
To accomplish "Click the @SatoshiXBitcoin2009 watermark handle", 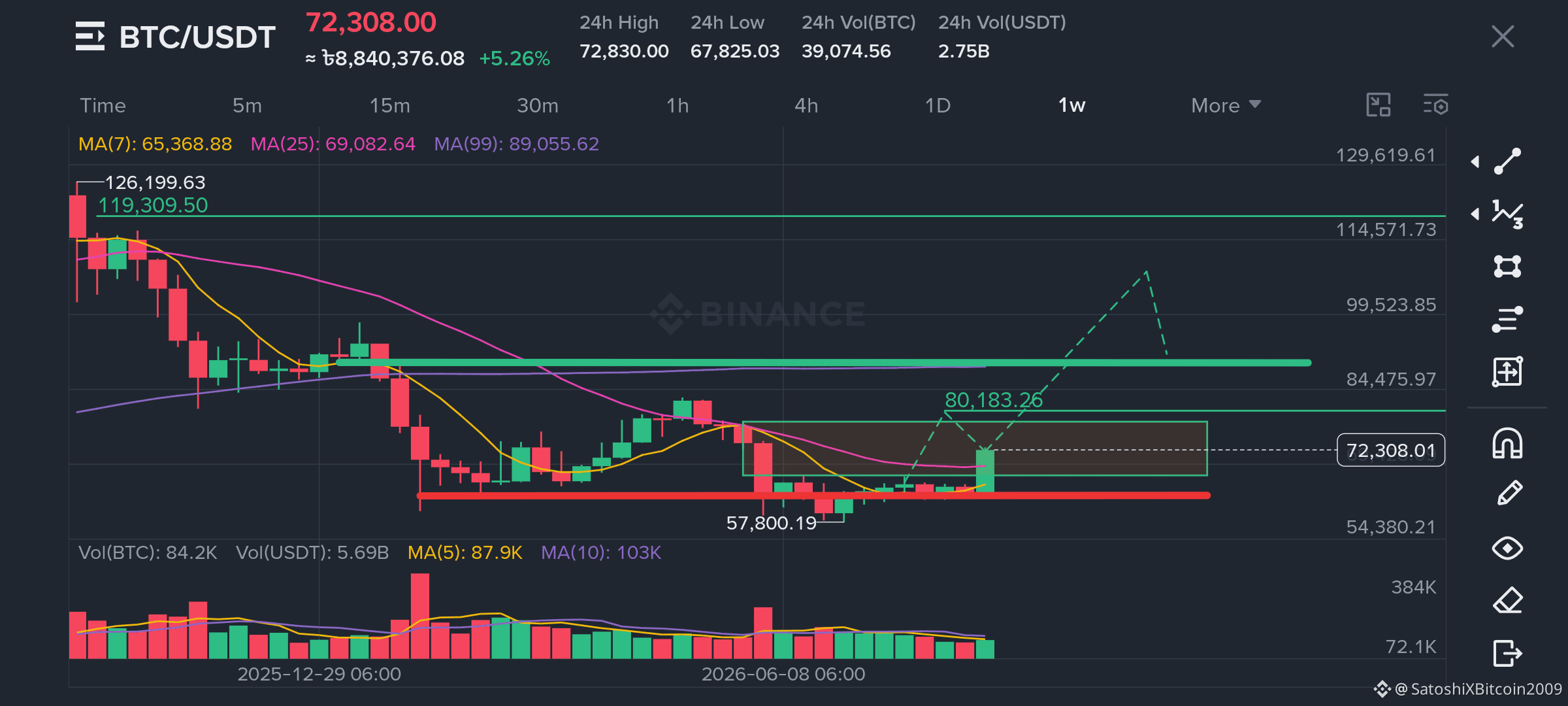I will click(x=1478, y=689).
